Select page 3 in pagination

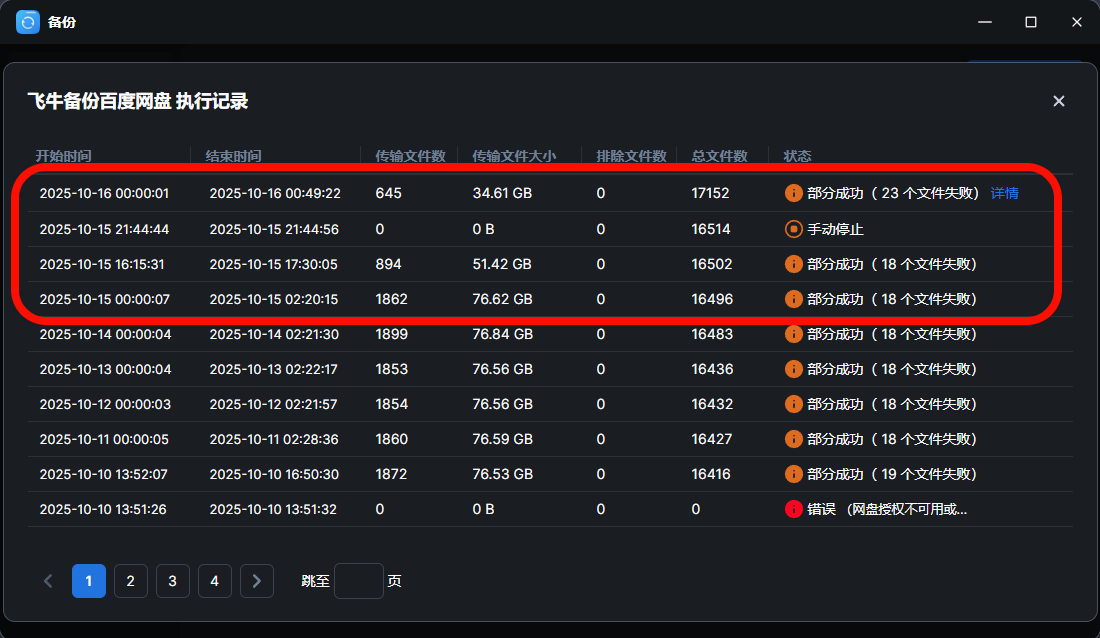[173, 581]
